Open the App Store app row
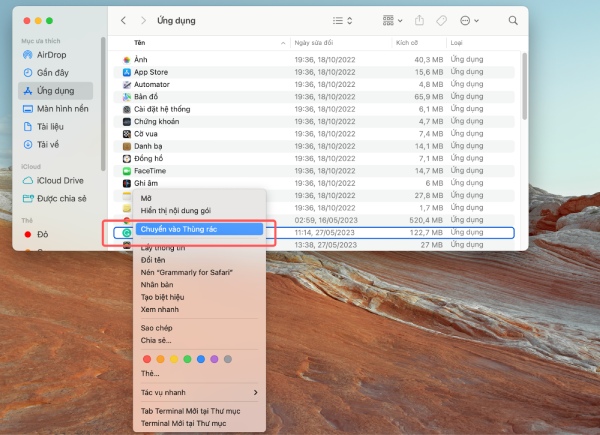Image resolution: width=600 pixels, height=435 pixels. [x=314, y=72]
